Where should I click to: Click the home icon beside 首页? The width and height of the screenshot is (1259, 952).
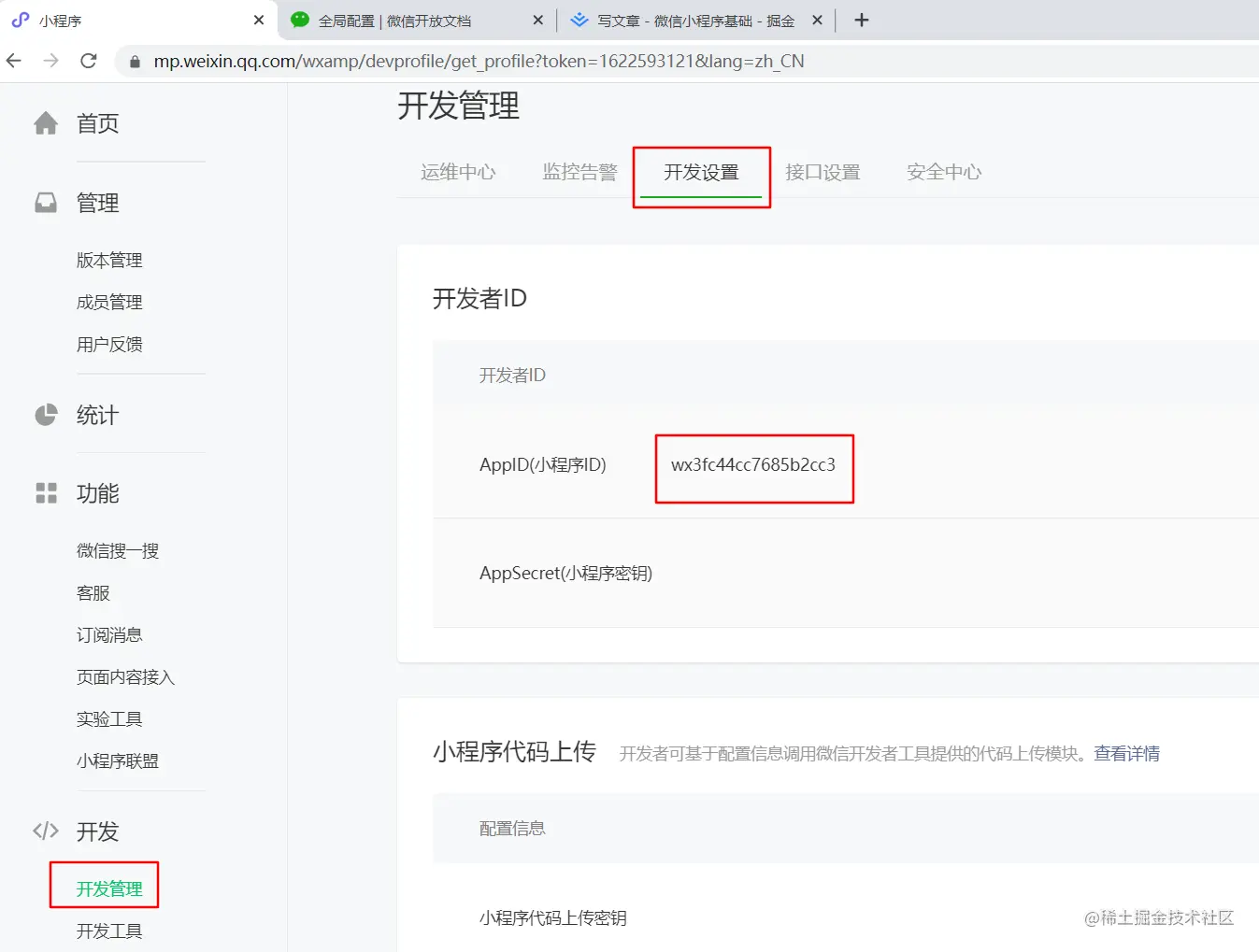click(x=46, y=123)
